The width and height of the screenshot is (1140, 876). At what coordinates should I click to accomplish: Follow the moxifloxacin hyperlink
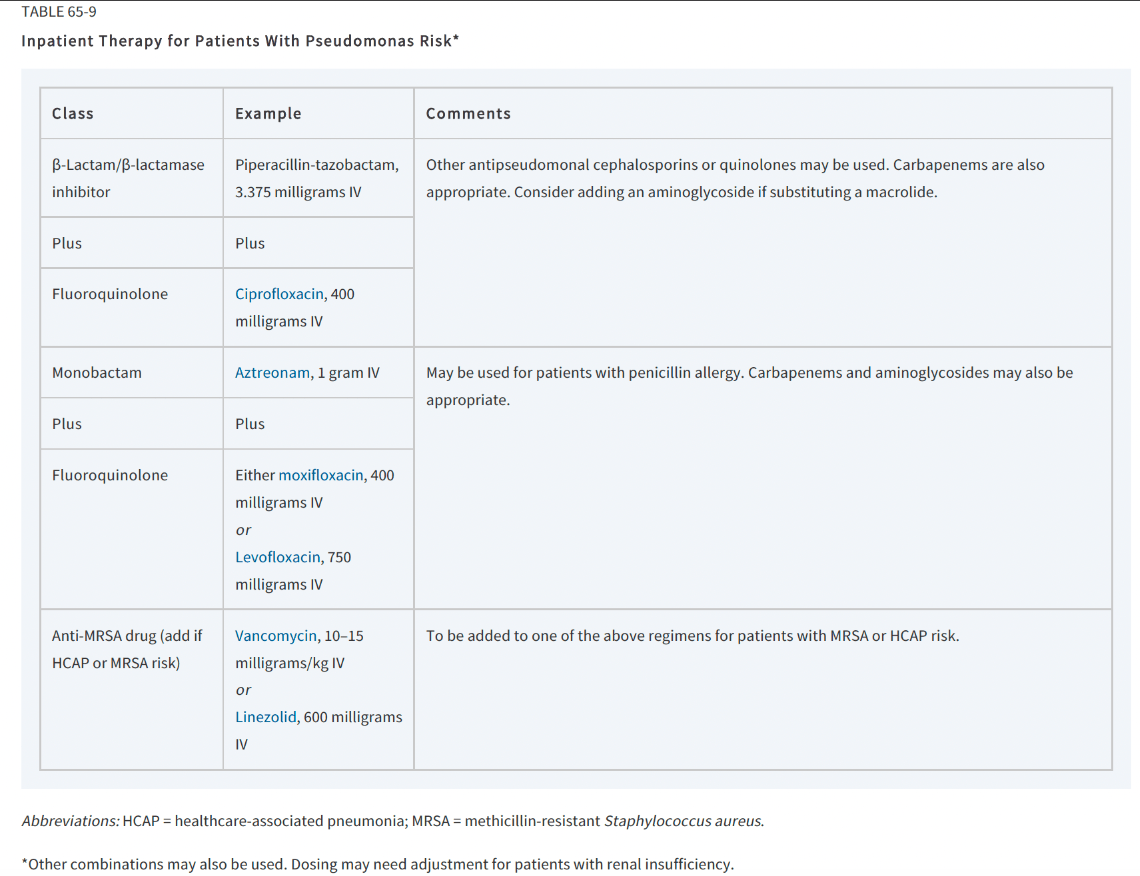321,475
